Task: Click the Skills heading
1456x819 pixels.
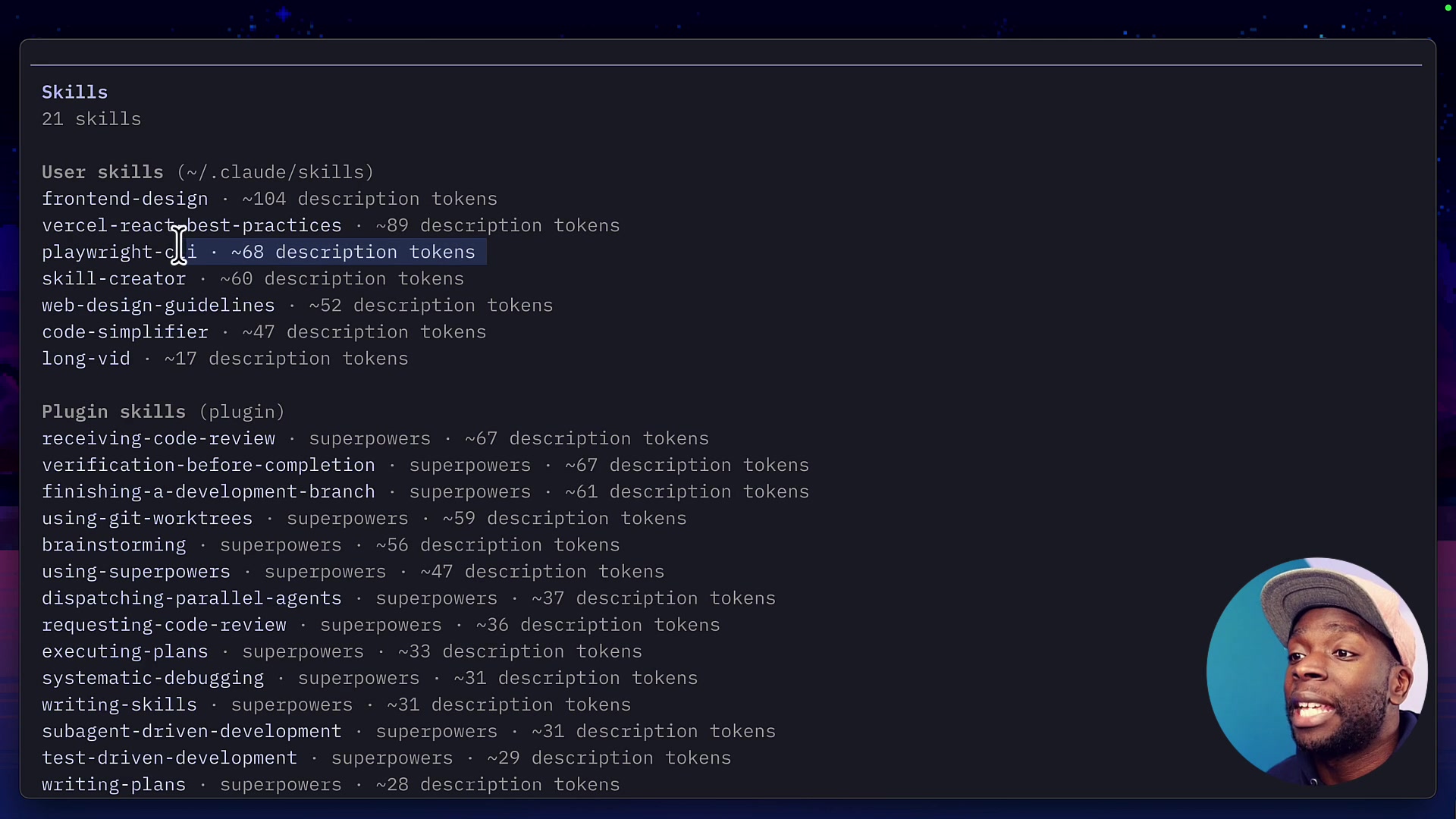Action: (x=74, y=92)
